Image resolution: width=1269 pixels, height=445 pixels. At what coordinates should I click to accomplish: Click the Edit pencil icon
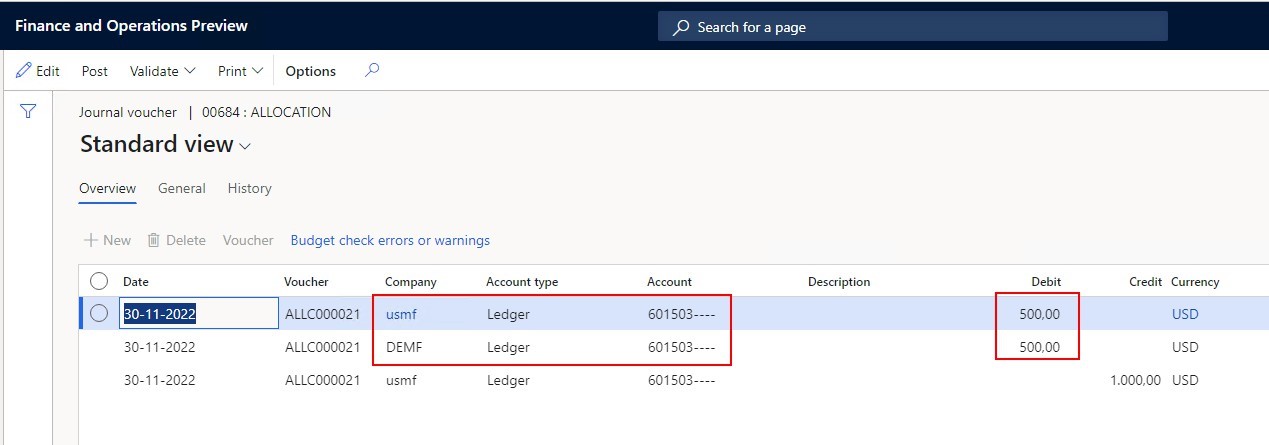point(24,71)
